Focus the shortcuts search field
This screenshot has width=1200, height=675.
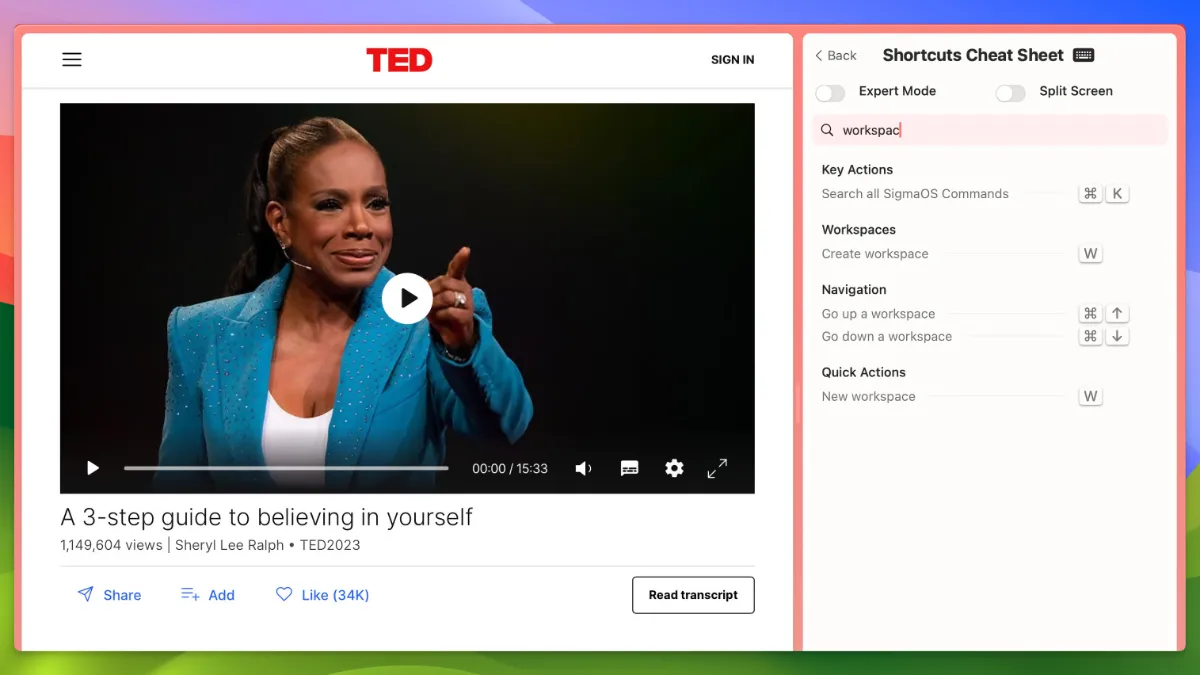coord(990,130)
